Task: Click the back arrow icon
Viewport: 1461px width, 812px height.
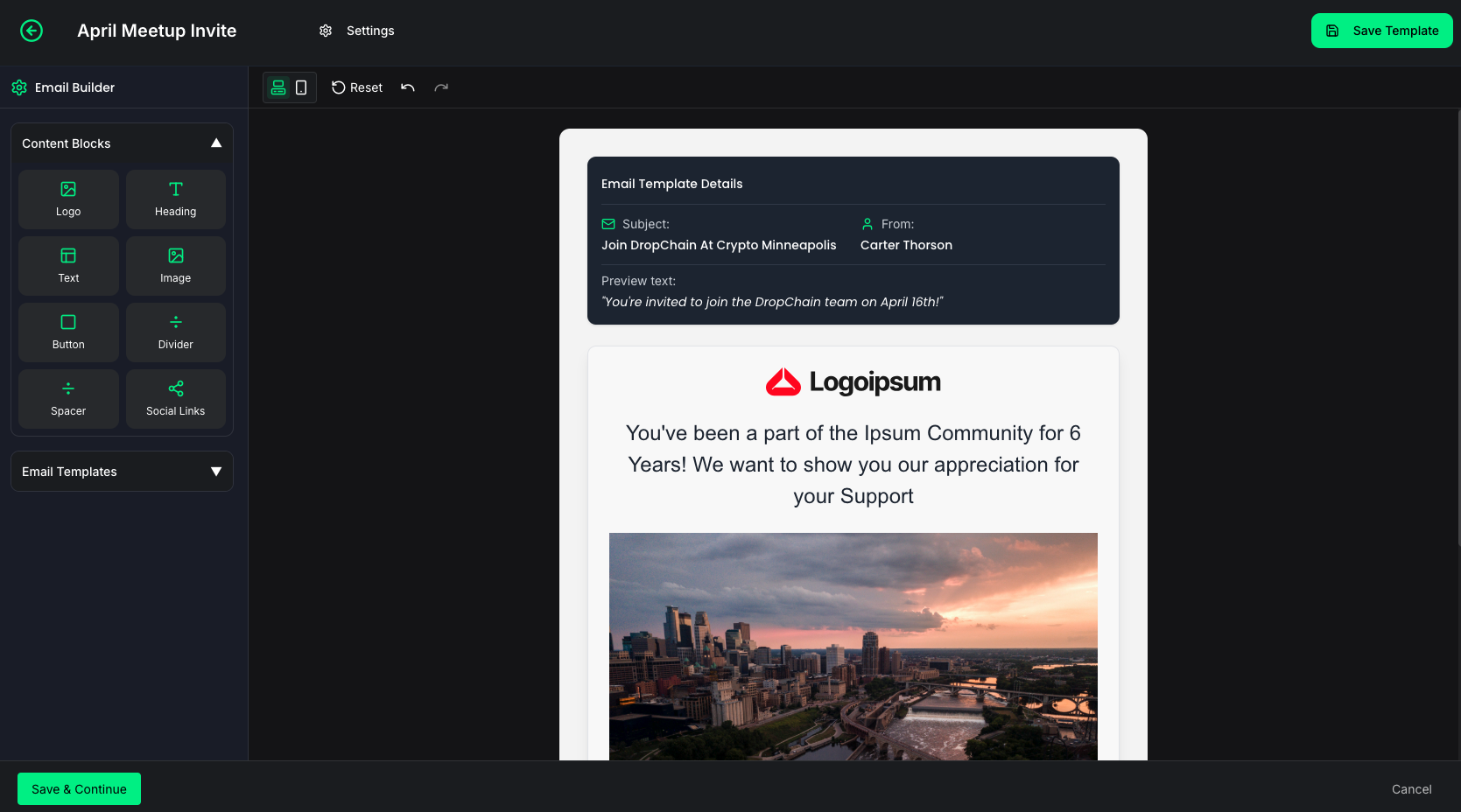Action: coord(32,31)
